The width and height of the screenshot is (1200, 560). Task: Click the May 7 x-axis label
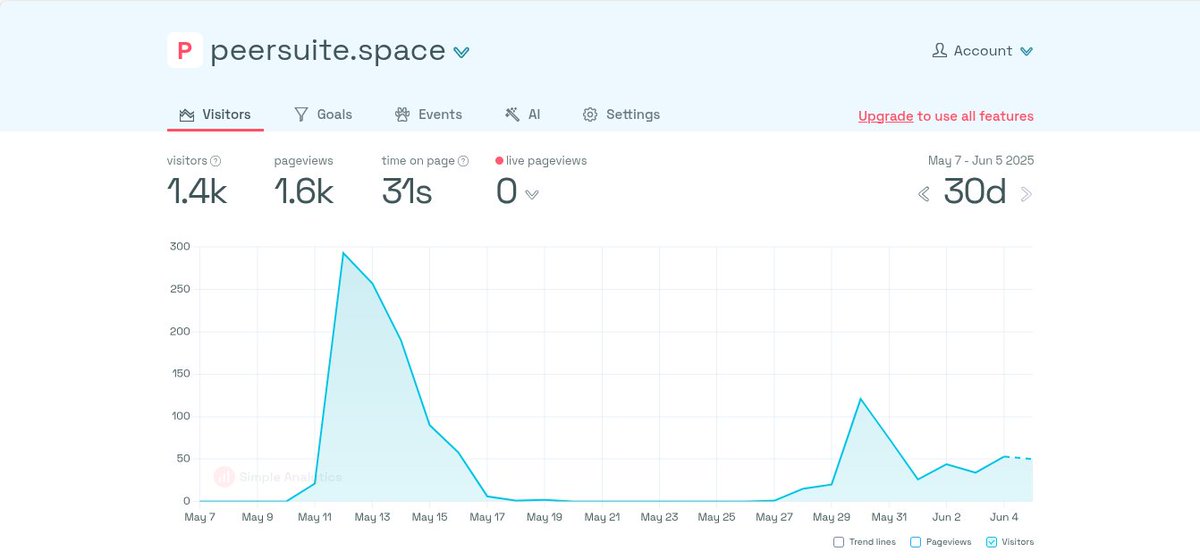coord(200,517)
